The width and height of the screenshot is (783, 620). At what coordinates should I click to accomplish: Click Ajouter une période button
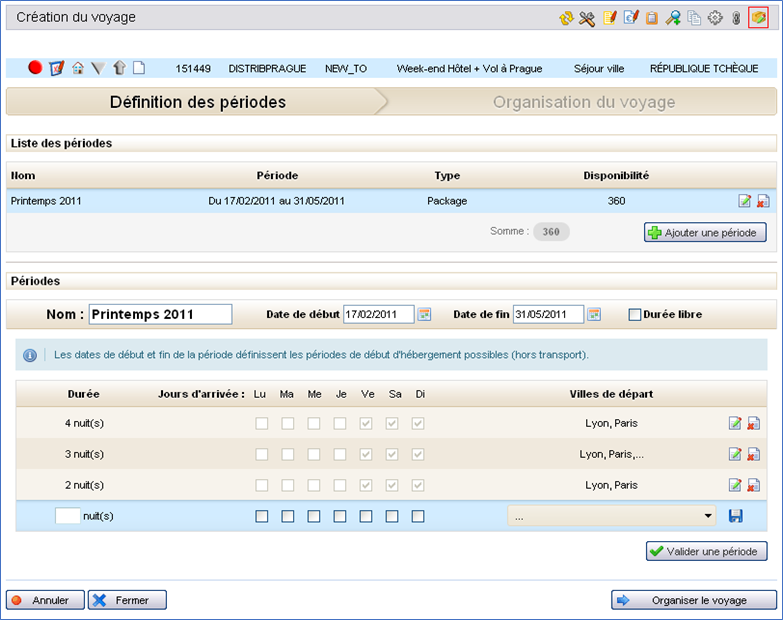click(706, 232)
